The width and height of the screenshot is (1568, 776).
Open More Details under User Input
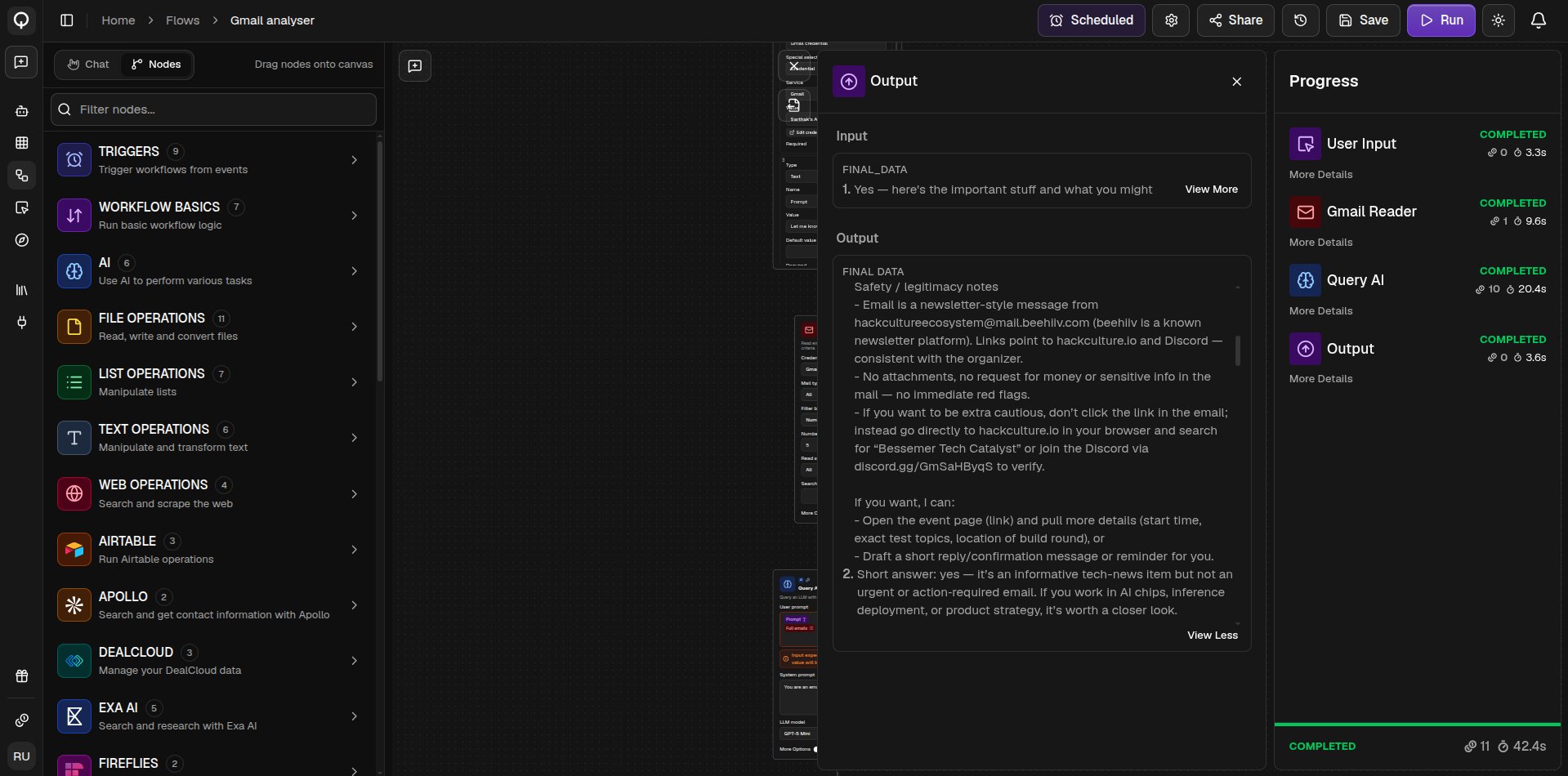[1320, 175]
